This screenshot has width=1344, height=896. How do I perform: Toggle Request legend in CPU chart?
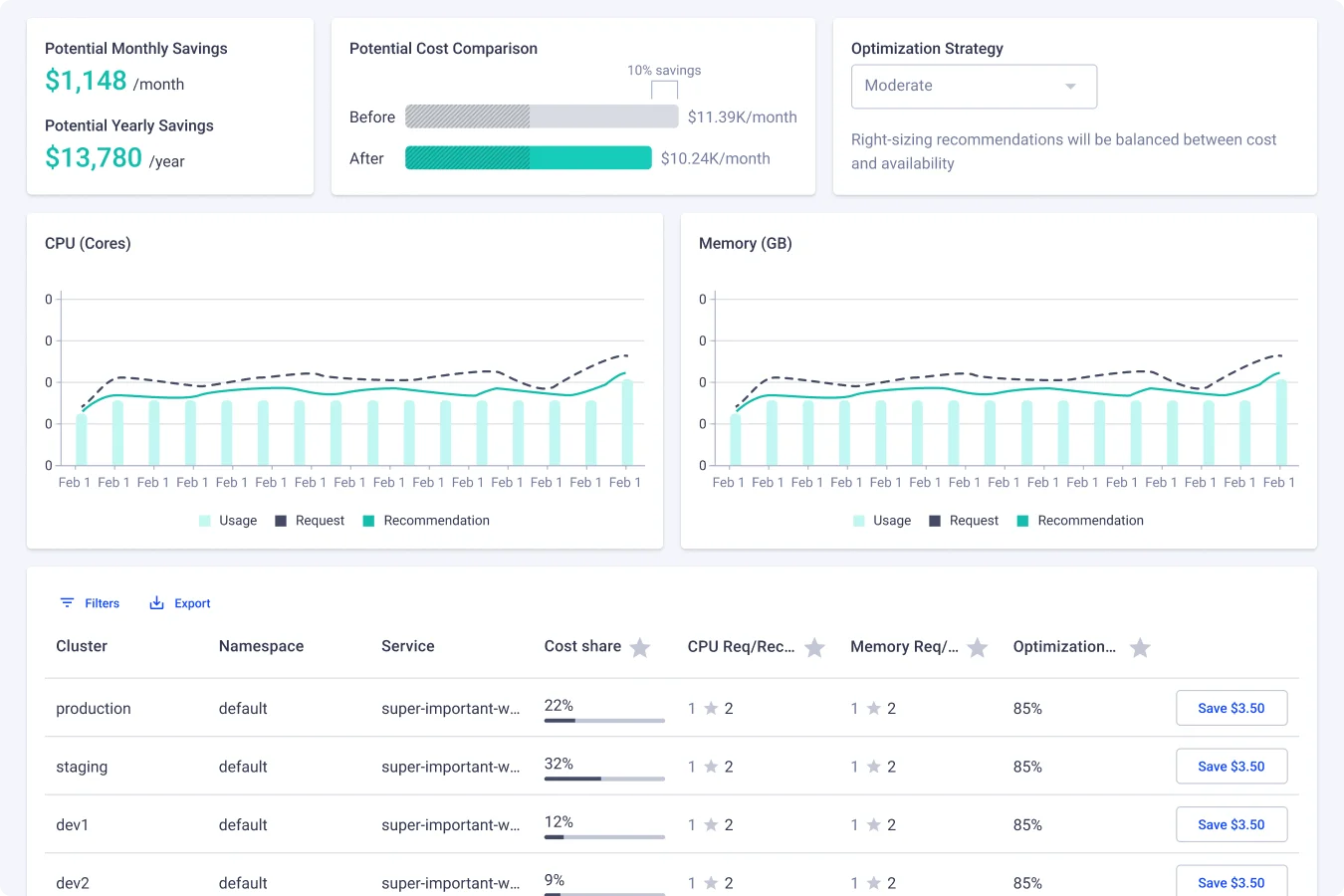coord(310,521)
